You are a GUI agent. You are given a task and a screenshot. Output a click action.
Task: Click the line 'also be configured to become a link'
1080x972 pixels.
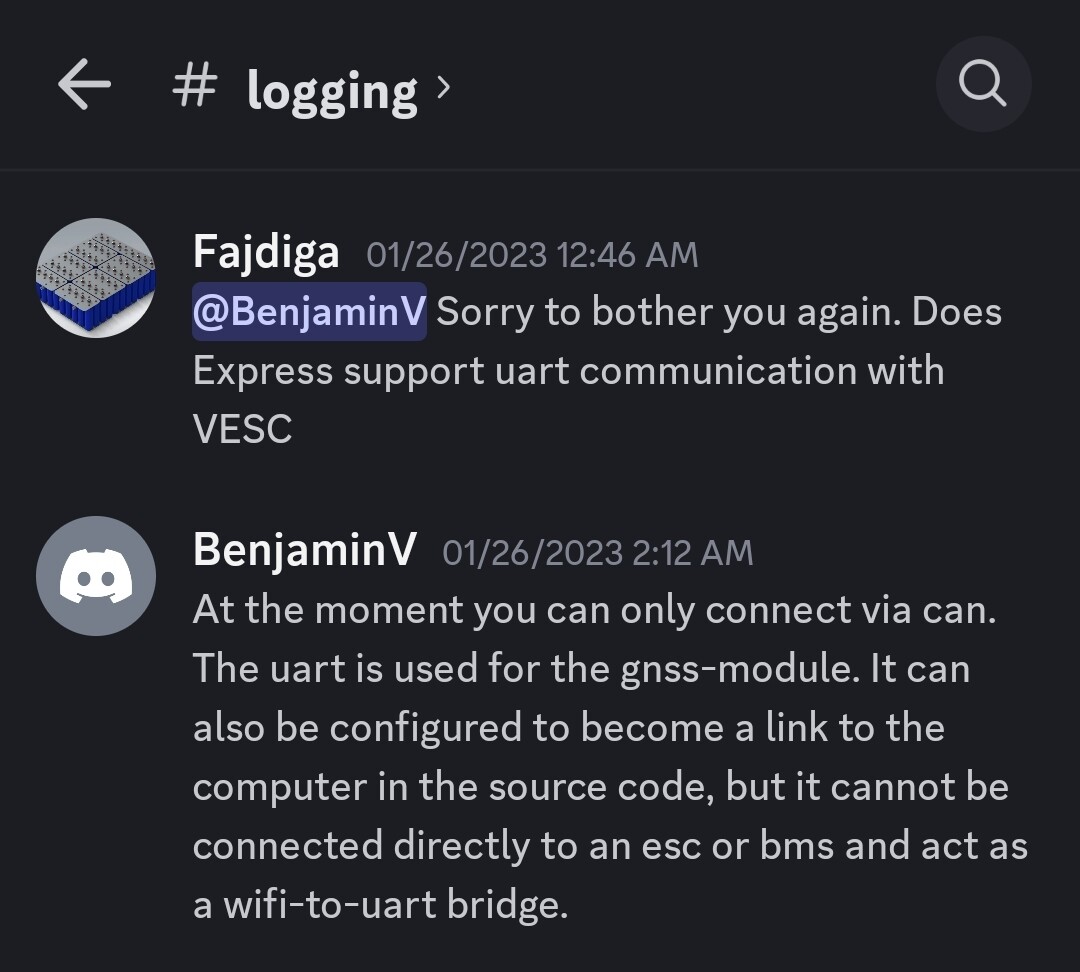[x=568, y=728]
